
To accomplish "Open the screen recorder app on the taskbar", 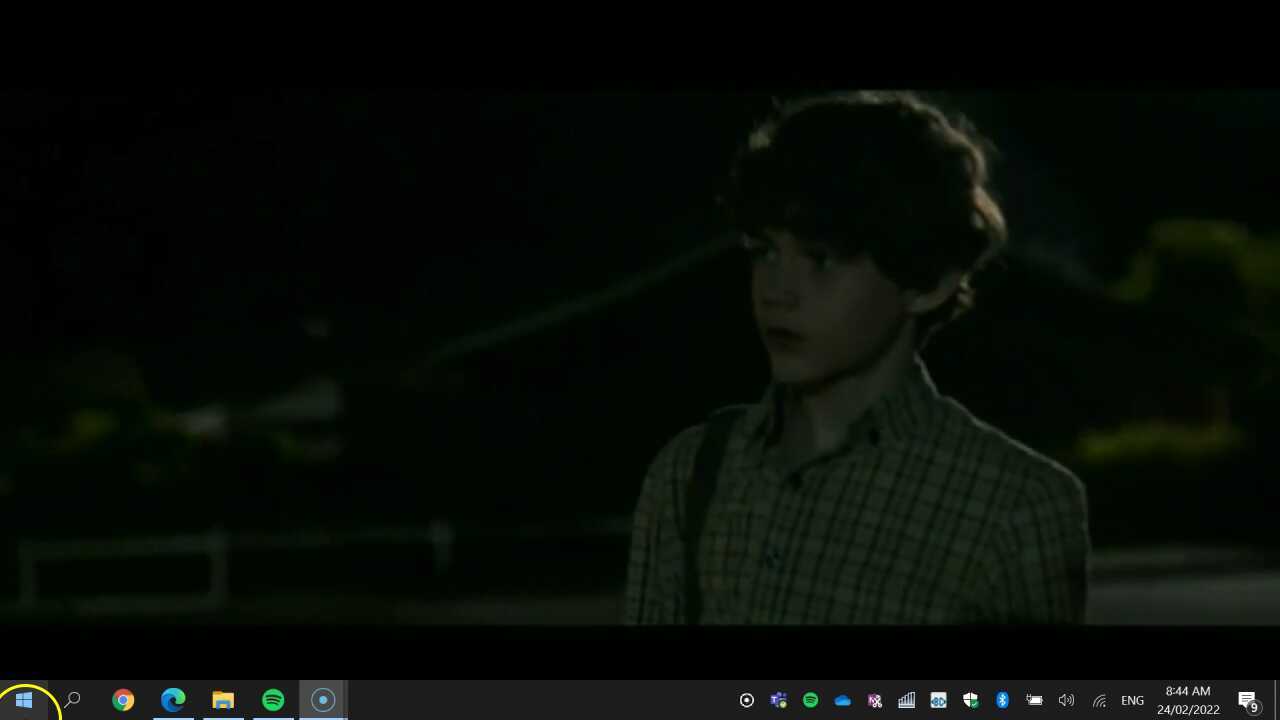I will point(322,699).
